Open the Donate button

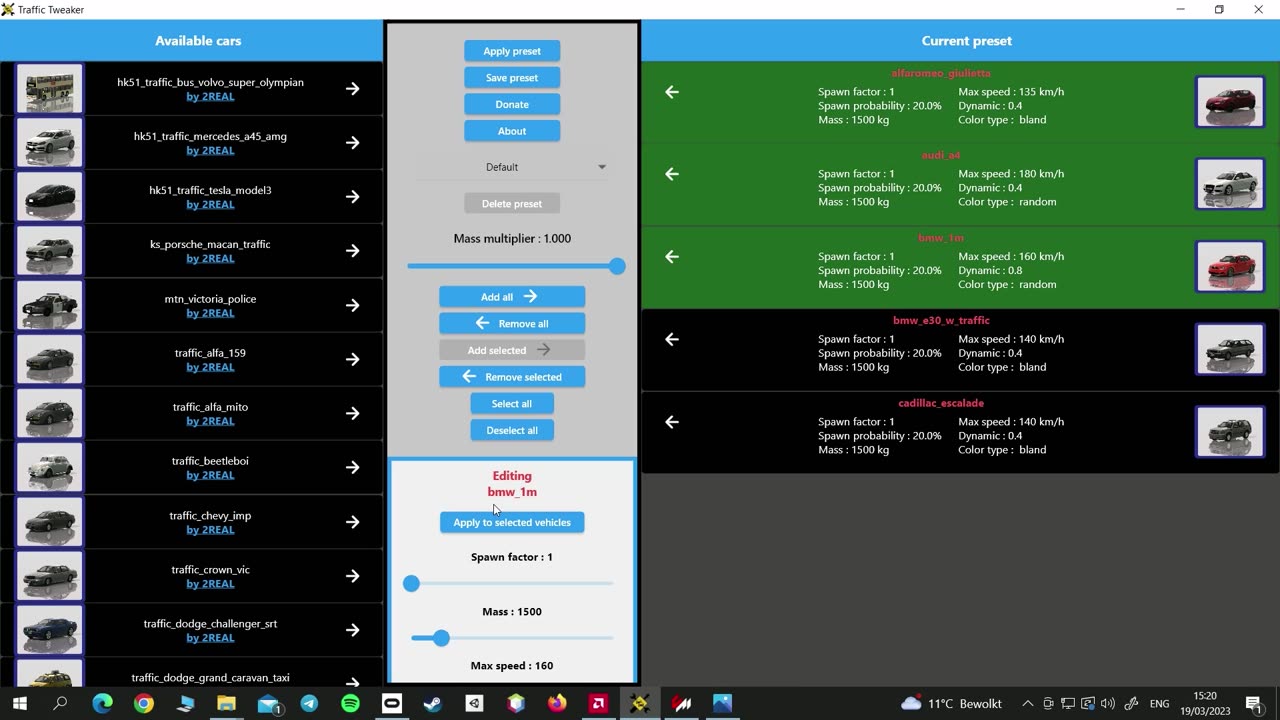pyautogui.click(x=512, y=104)
